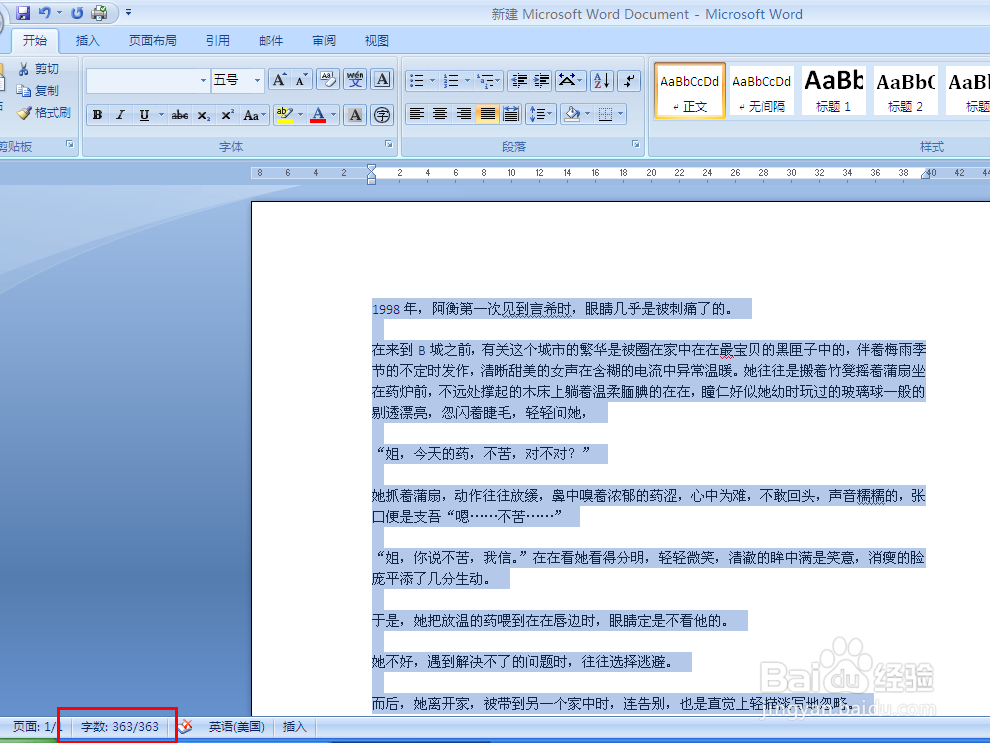Enable subscript formatting

[x=205, y=113]
